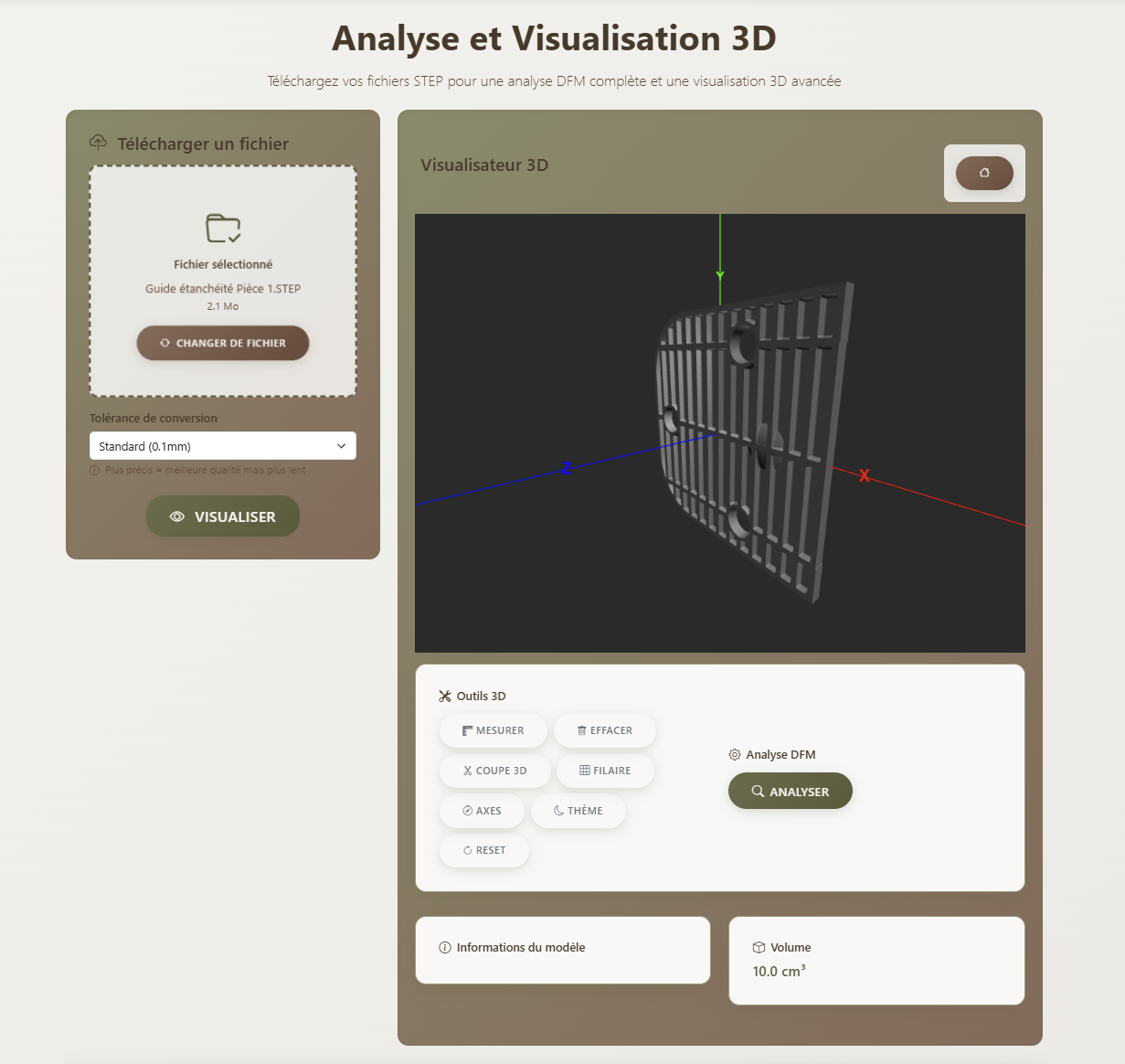1125x1064 pixels.
Task: Click the blue Z axis label
Action: (567, 468)
